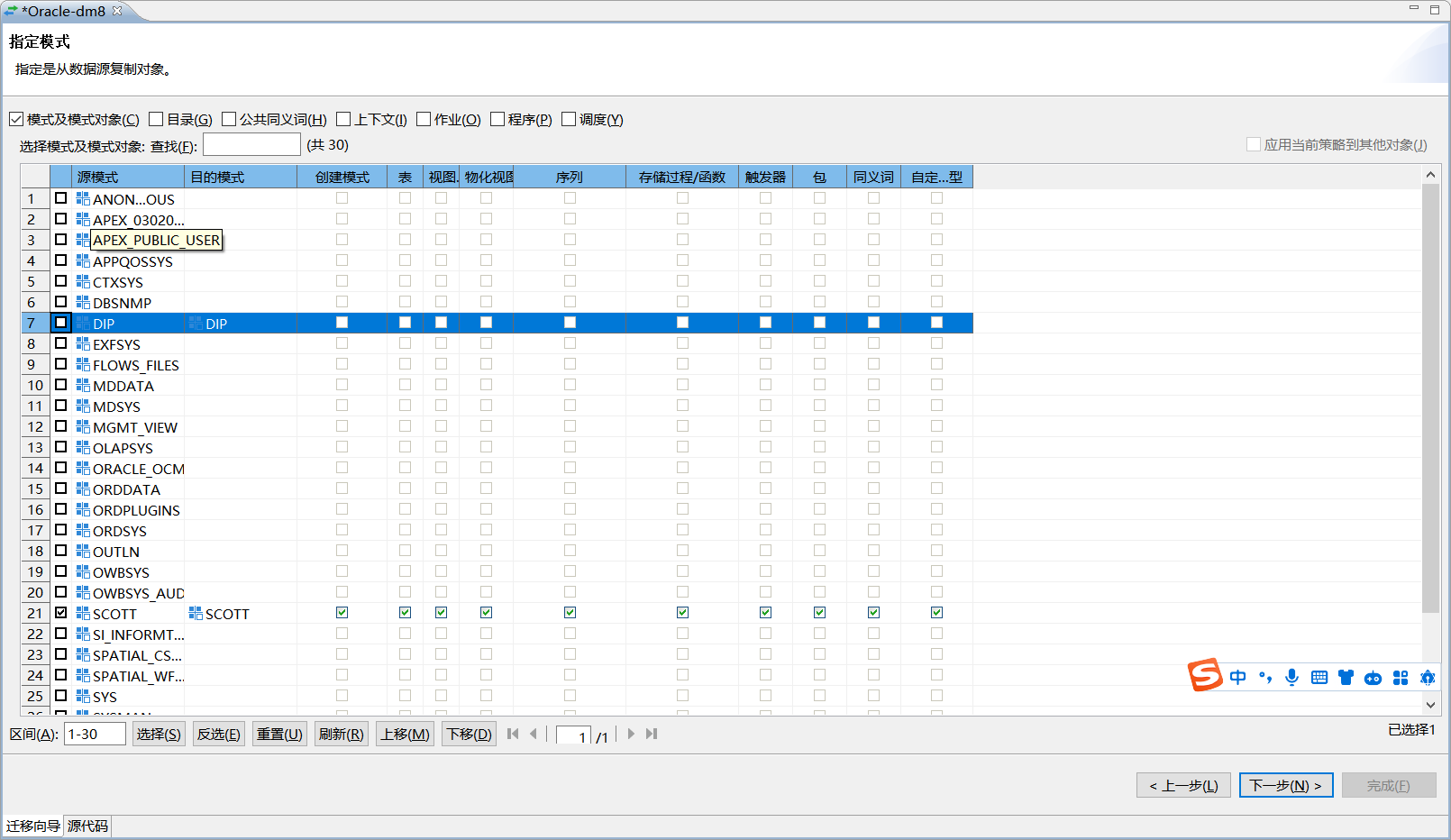Image resolution: width=1451 pixels, height=840 pixels.
Task: Uncheck SCOTT's 创建模式 checkbox
Action: pyautogui.click(x=342, y=613)
